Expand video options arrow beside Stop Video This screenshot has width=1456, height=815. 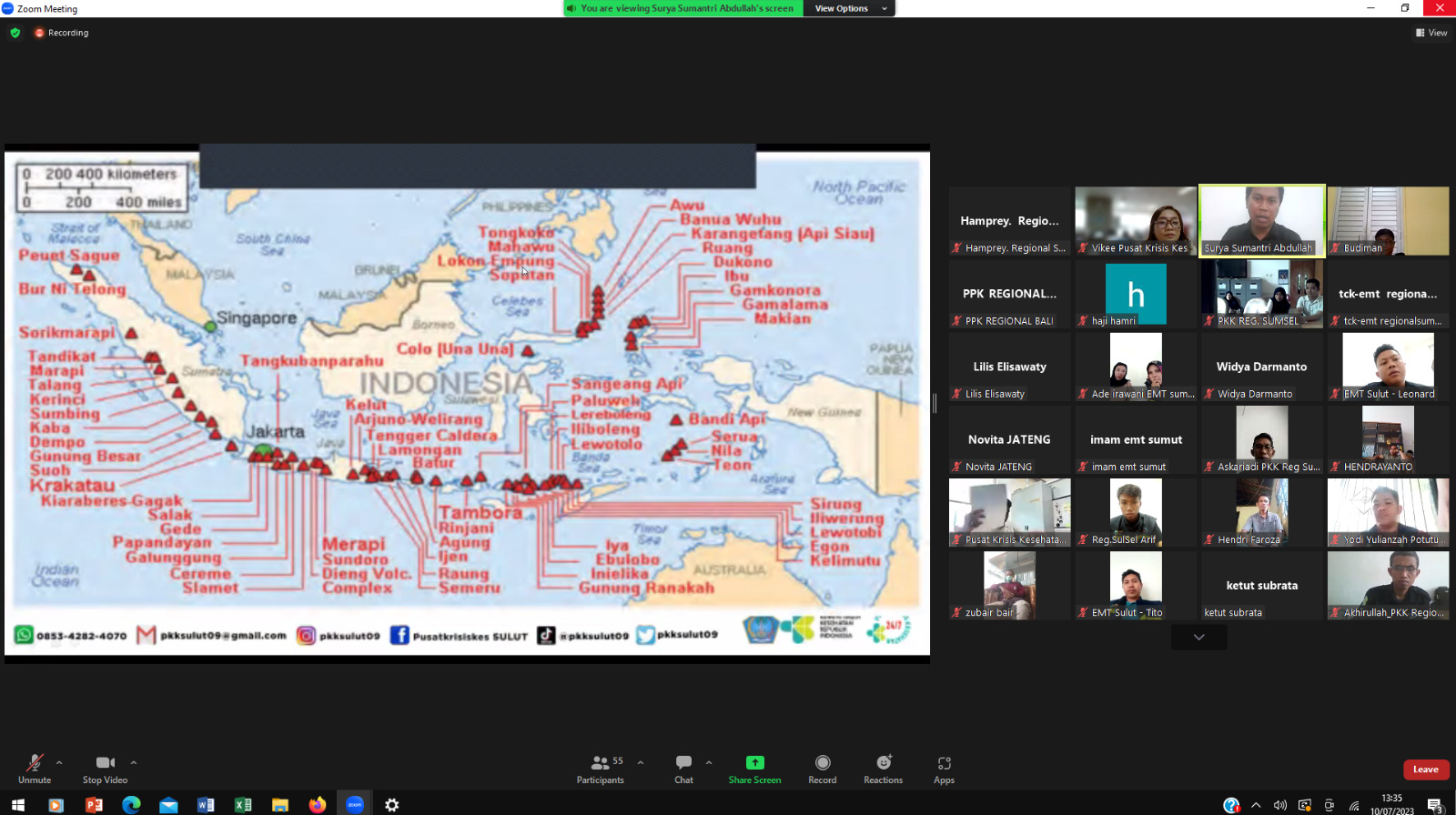[x=134, y=763]
